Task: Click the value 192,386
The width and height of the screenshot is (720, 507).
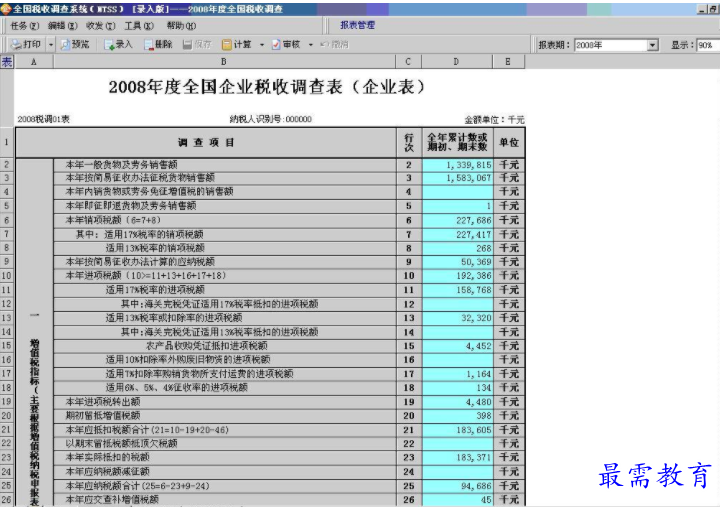Action: 474,276
